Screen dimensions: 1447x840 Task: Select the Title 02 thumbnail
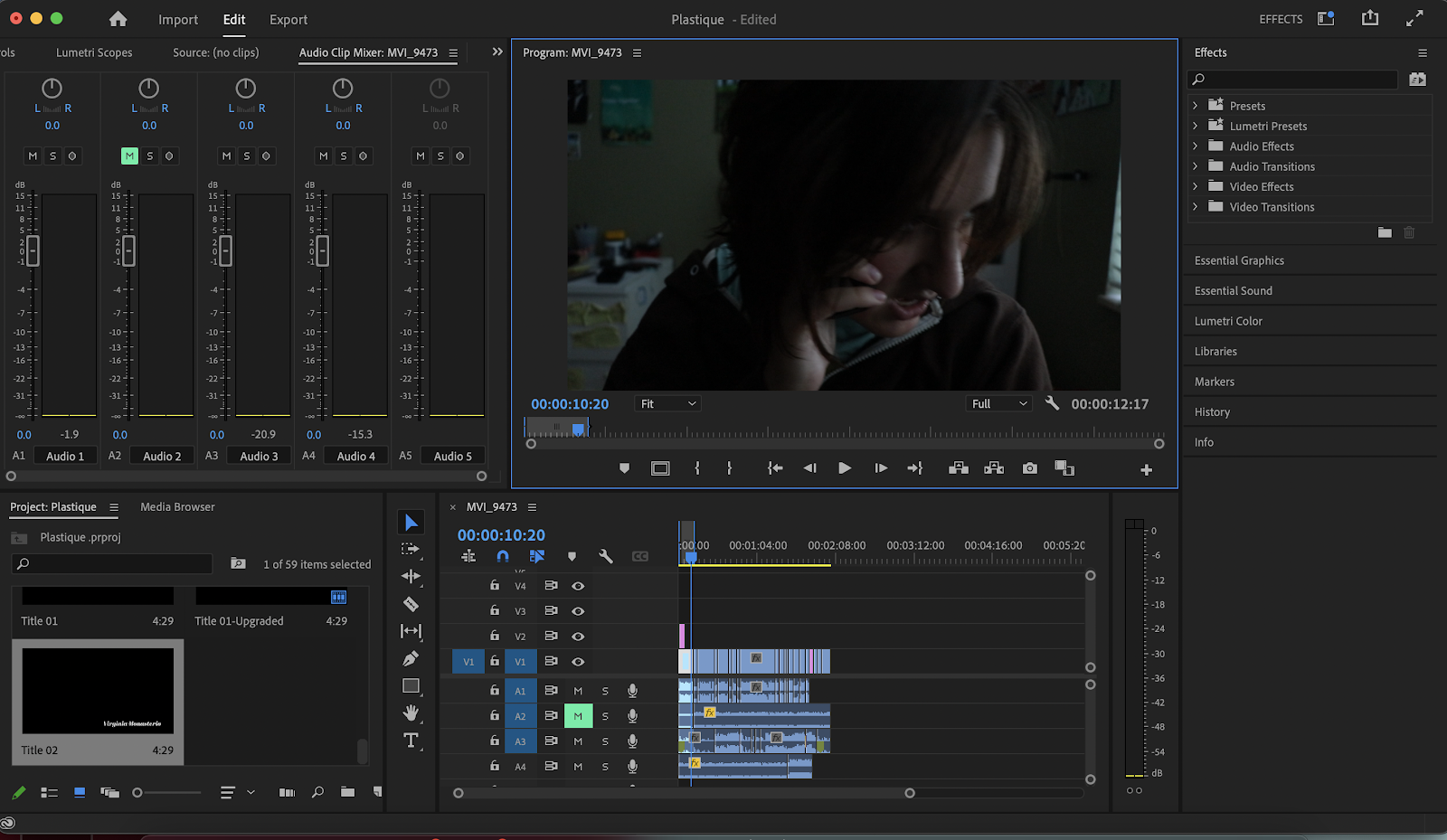click(x=98, y=692)
